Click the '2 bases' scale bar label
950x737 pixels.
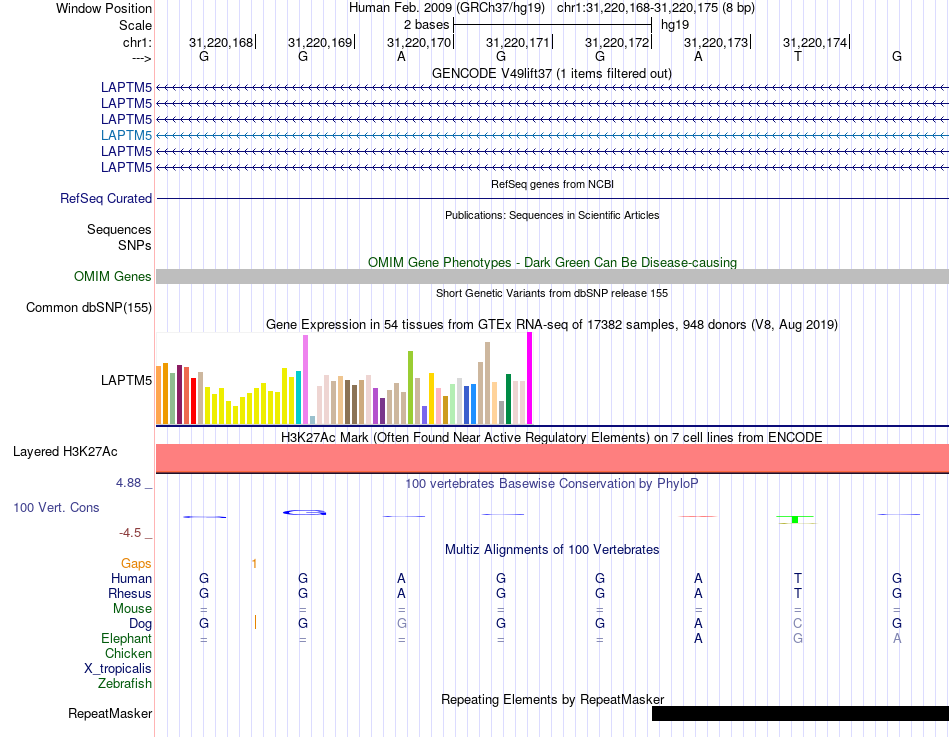(427, 25)
